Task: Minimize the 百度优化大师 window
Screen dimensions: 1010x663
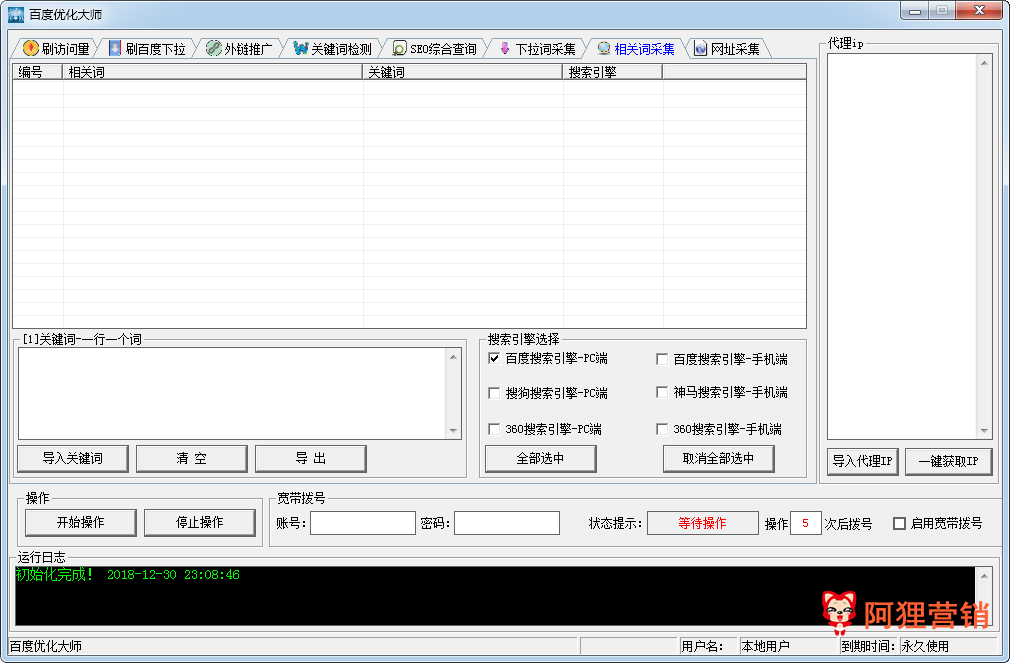Action: (x=915, y=11)
